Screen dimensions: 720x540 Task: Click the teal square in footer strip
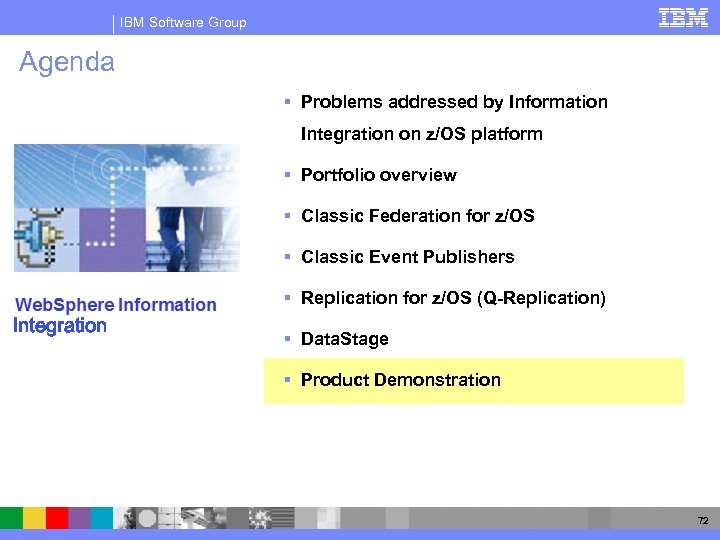[101, 518]
